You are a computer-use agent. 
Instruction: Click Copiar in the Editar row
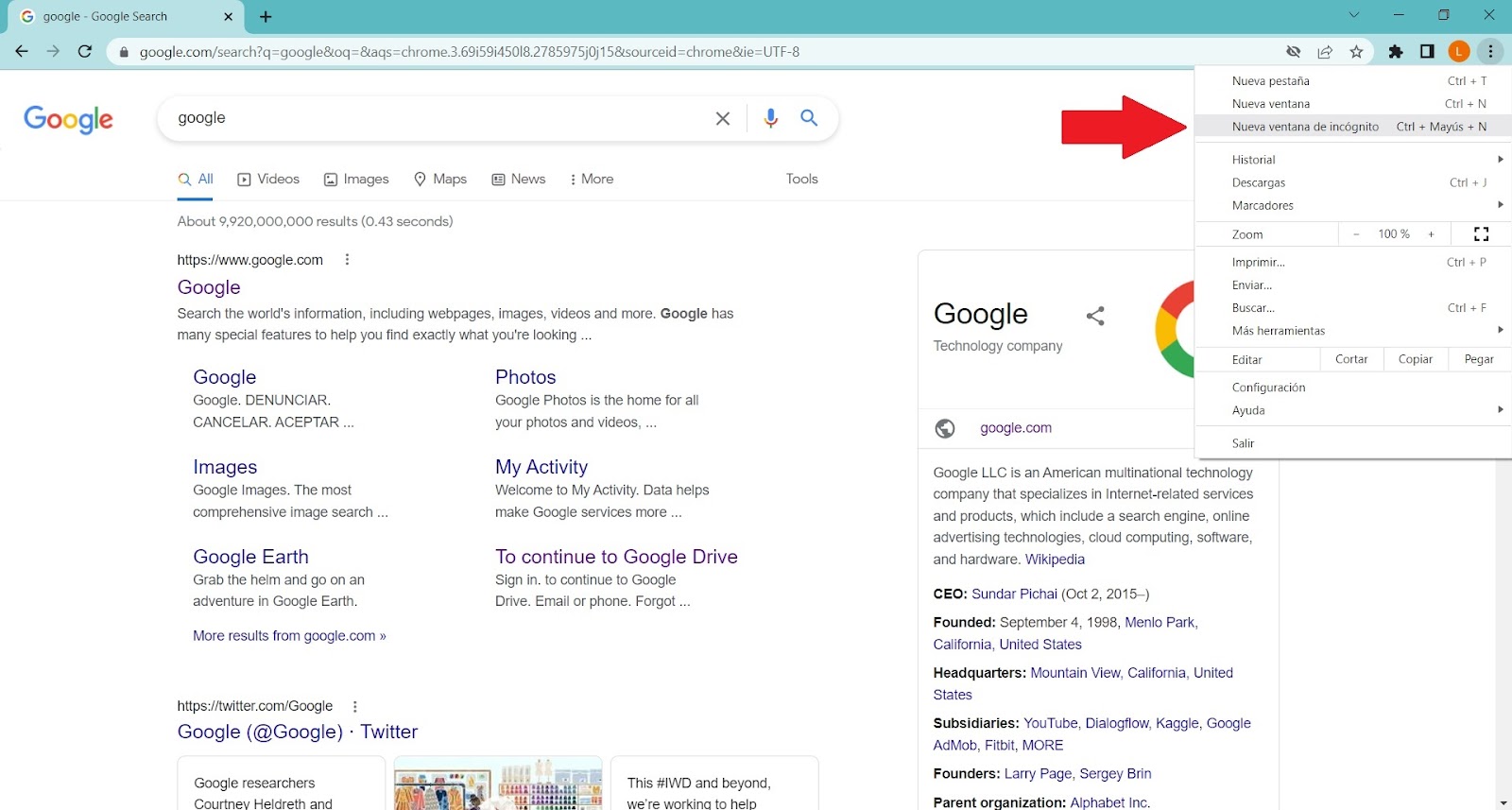pos(1416,359)
